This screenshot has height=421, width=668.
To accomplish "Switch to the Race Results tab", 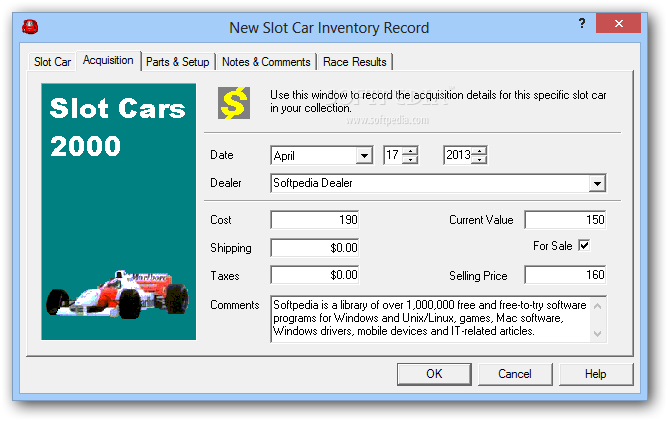I will [354, 62].
